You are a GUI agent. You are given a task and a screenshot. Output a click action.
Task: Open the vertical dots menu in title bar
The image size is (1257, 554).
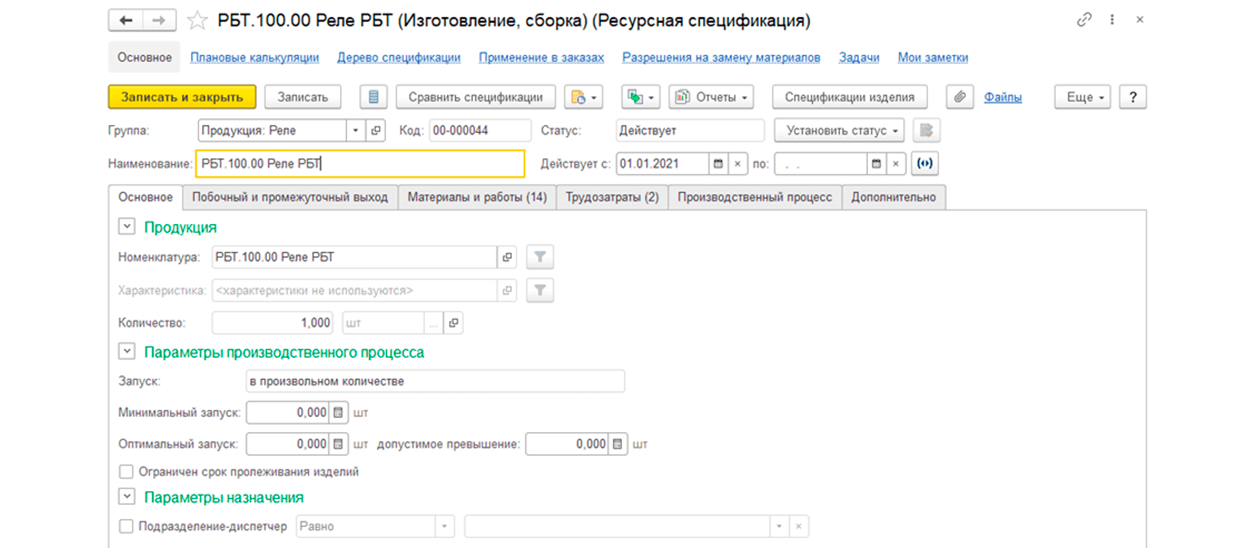1114,20
